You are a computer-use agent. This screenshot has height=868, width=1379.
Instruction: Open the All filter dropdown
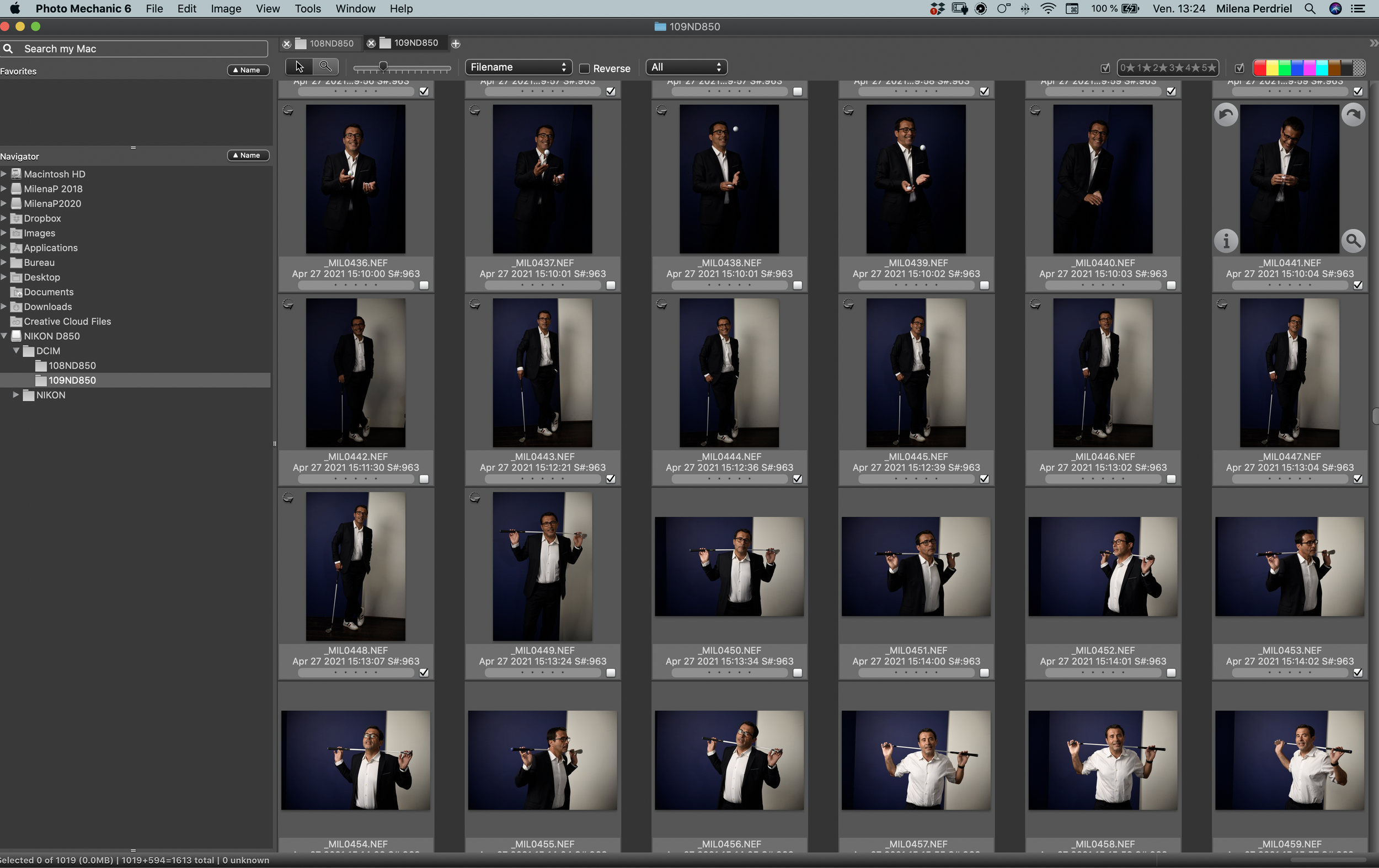686,67
